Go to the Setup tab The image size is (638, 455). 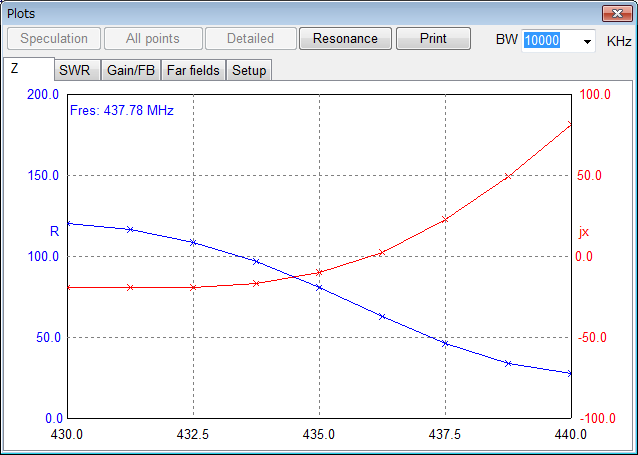(249, 70)
